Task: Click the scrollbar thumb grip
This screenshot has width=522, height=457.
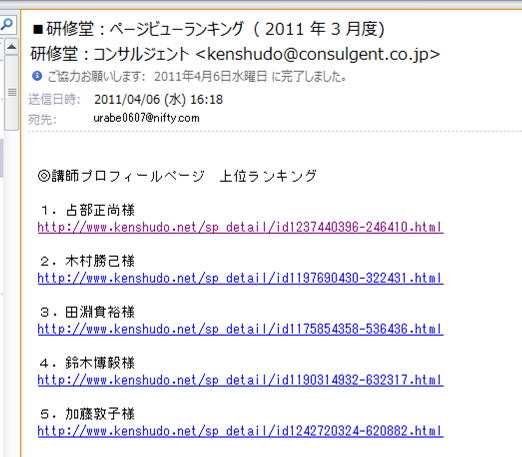Action: 12,92
